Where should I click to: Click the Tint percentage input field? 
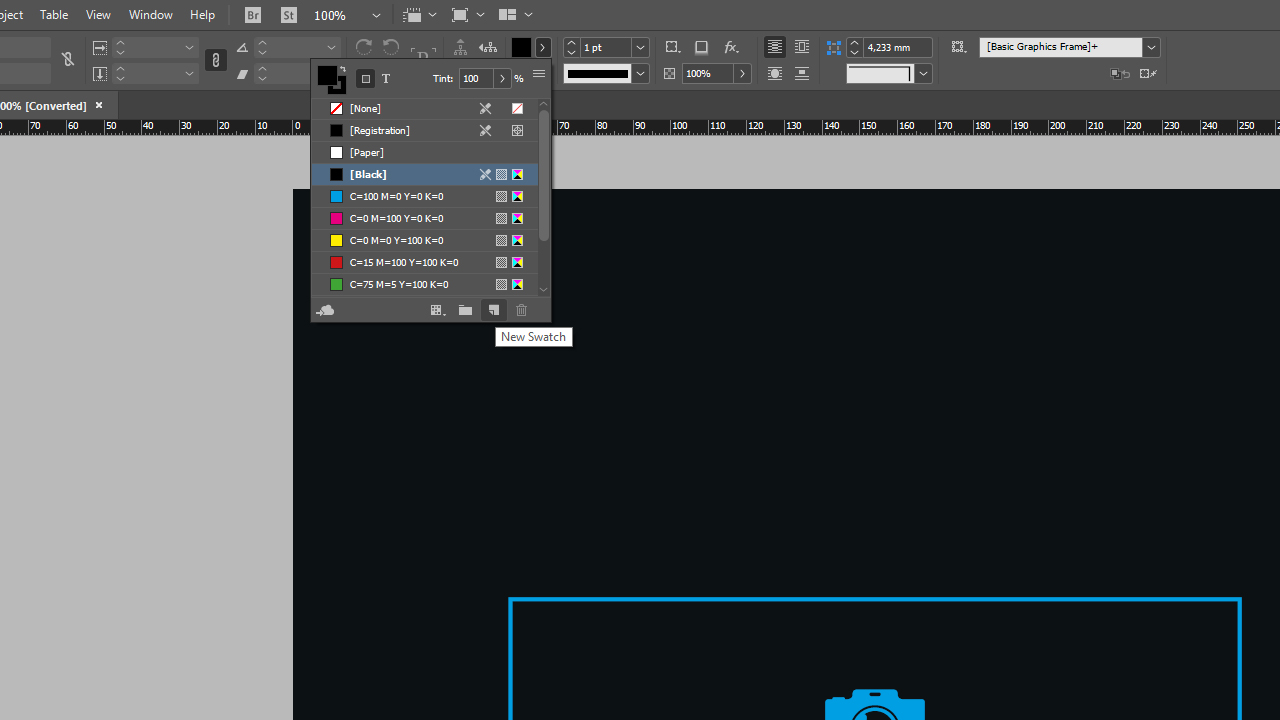(476, 79)
